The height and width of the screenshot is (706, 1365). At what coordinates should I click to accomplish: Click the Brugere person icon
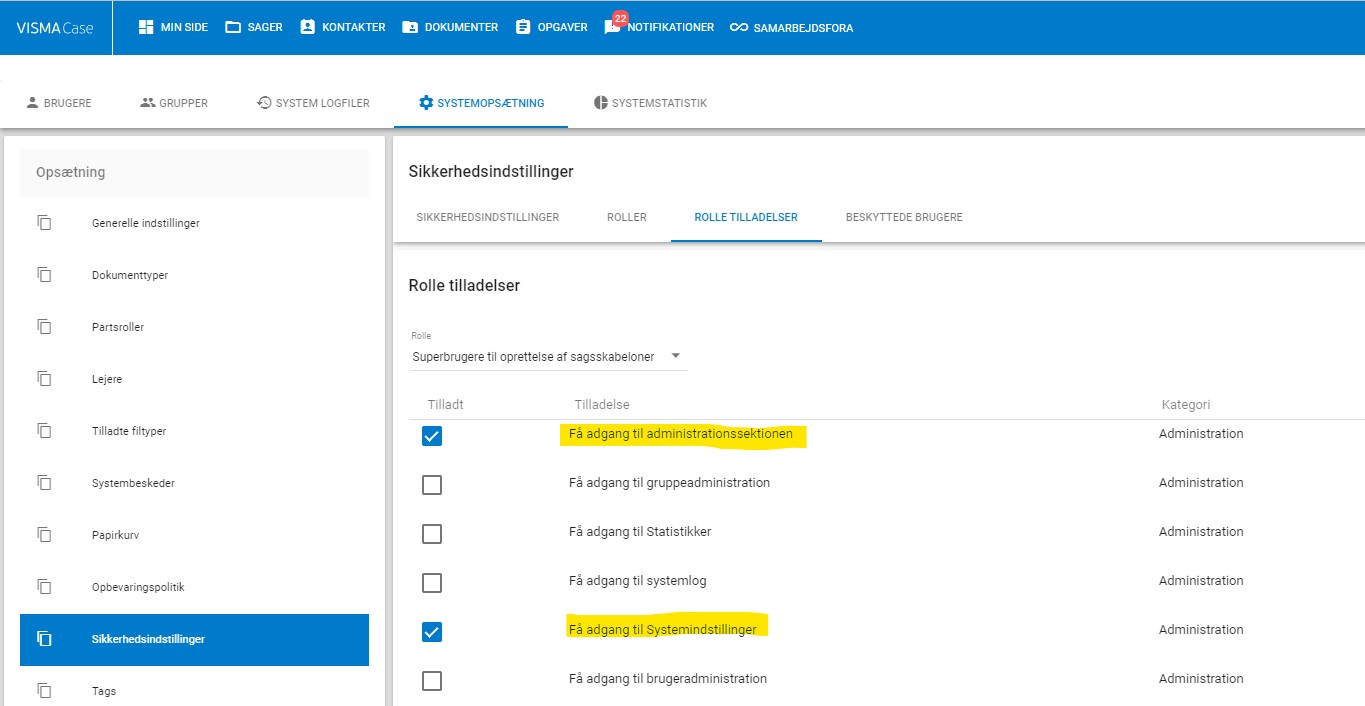point(32,103)
